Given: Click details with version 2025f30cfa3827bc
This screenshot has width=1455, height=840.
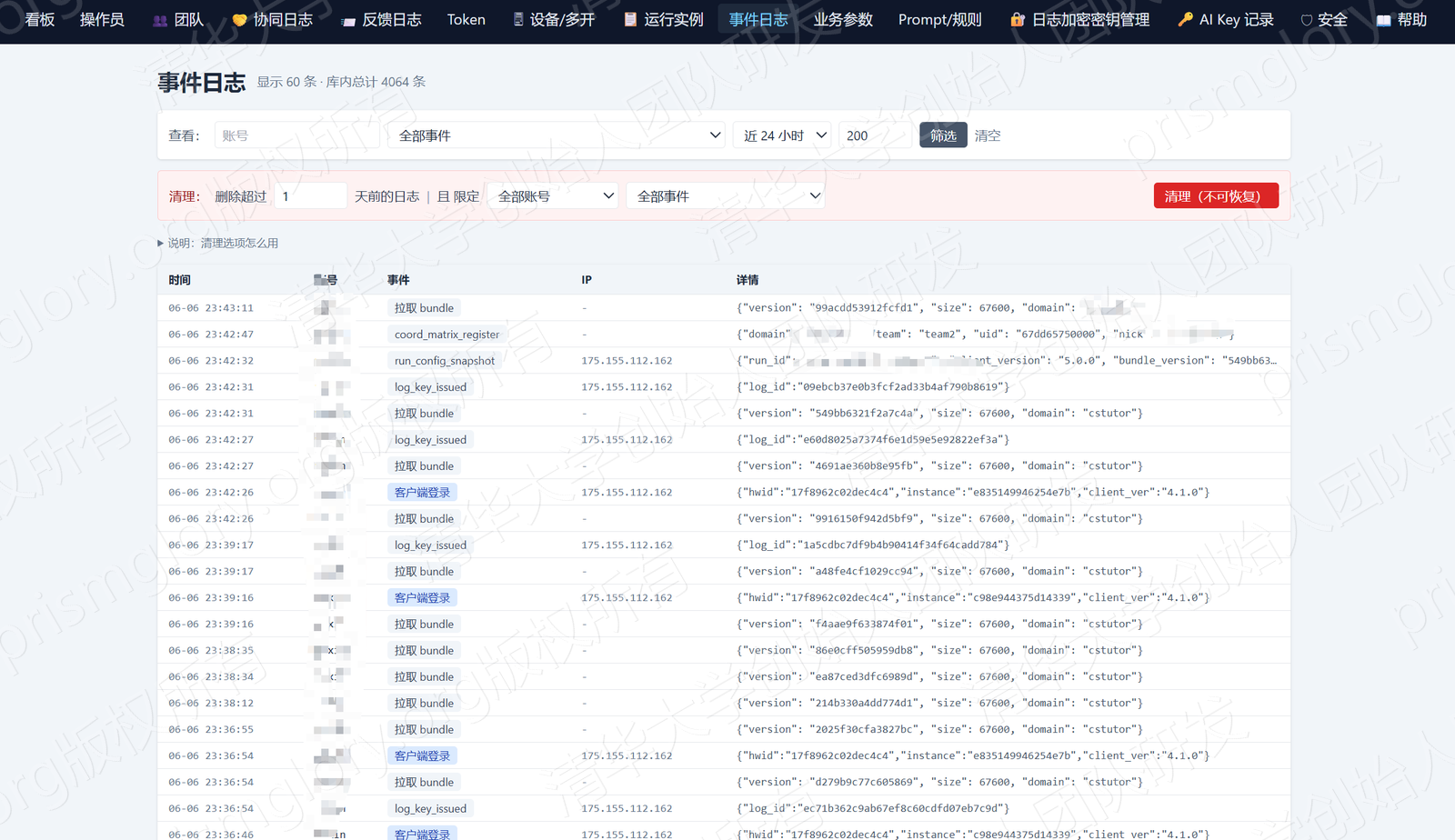Looking at the screenshot, I should point(939,730).
